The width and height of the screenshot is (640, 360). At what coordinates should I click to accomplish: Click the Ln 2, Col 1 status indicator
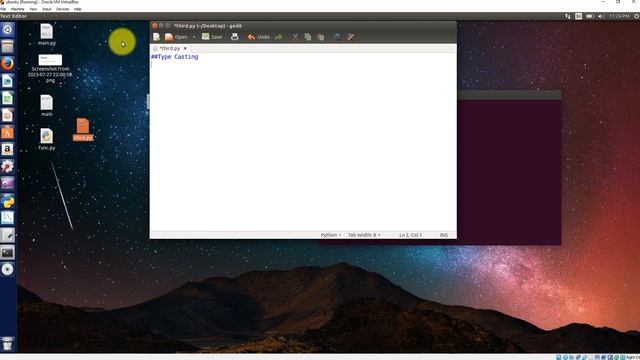tap(410, 235)
